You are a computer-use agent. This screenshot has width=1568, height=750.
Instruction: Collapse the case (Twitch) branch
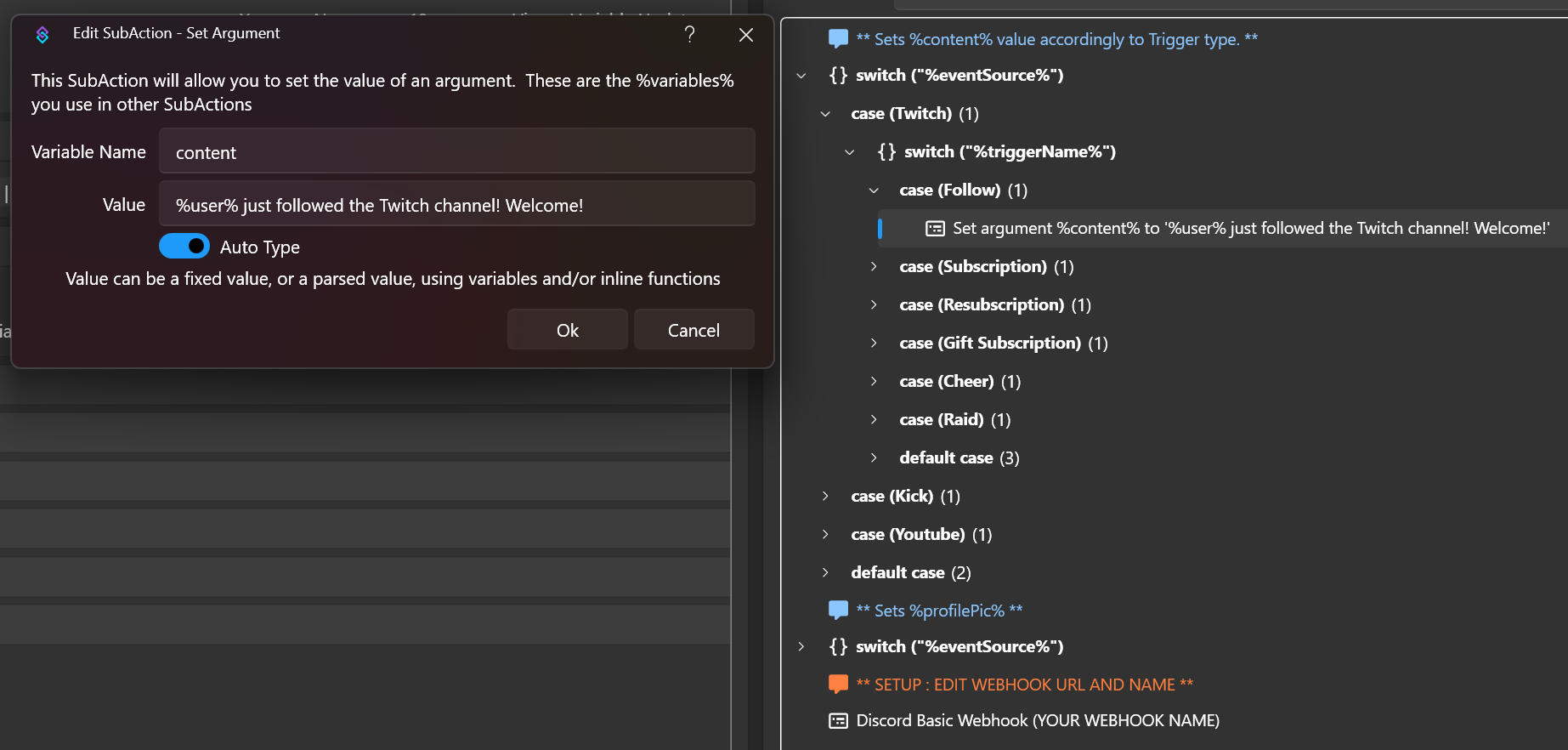point(825,114)
